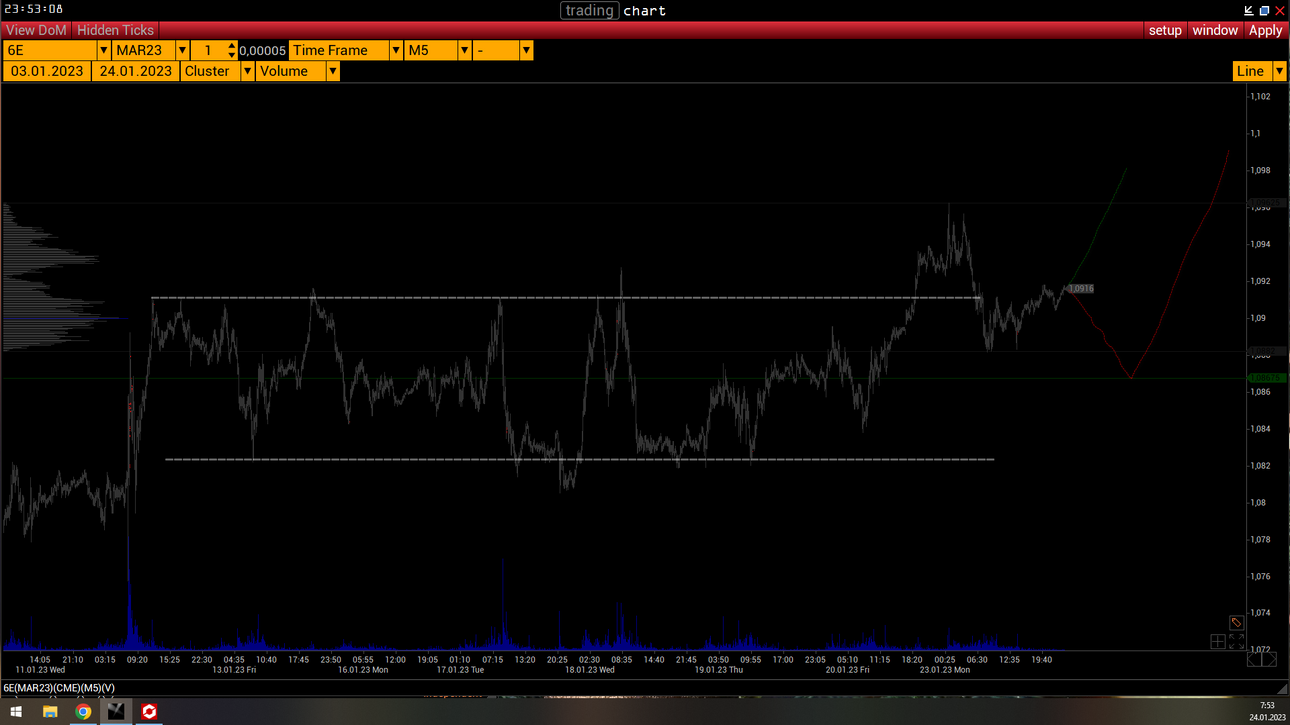This screenshot has width=1290, height=725.
Task: Open the View DoM tab
Action: pos(36,30)
